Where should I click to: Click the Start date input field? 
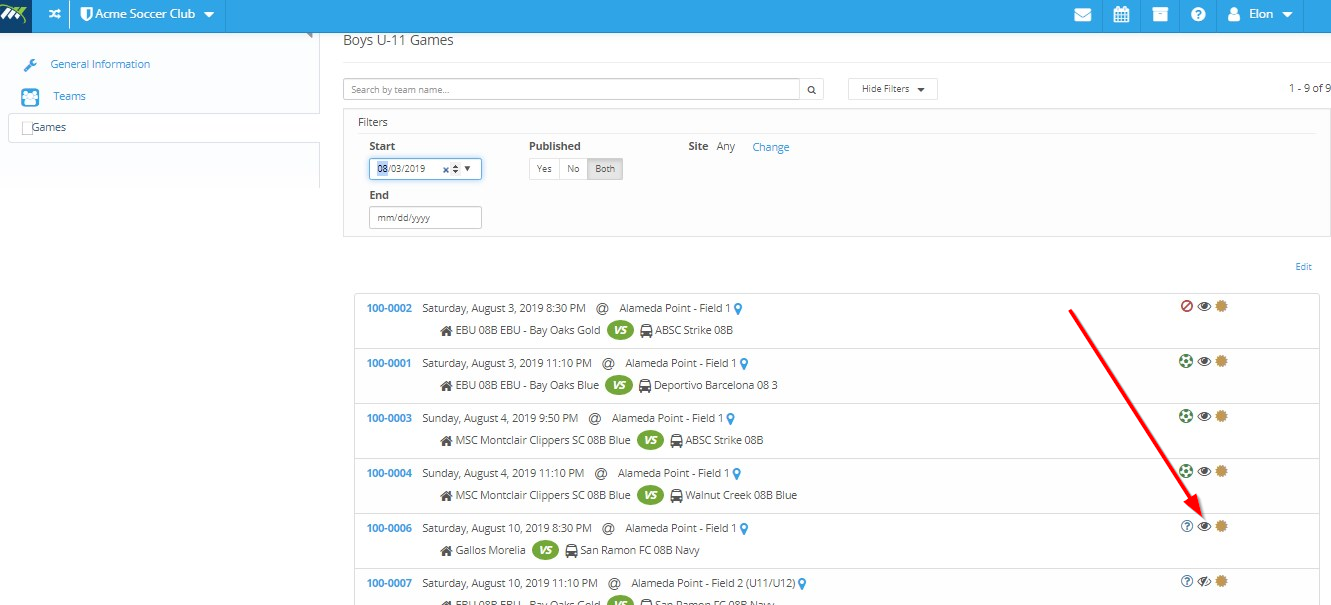pos(425,169)
